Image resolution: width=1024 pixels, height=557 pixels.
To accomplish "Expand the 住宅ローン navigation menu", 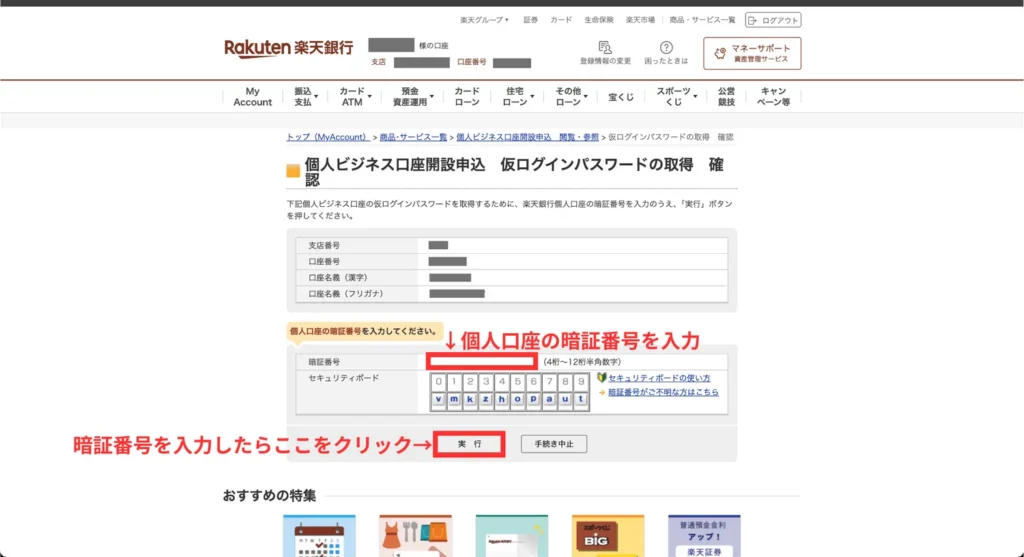I will 517,97.
